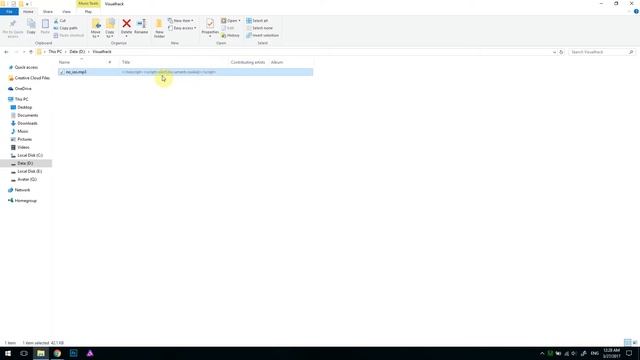Click the Help question mark icon
Image resolution: width=640 pixels, height=360 pixels.
point(636,11)
